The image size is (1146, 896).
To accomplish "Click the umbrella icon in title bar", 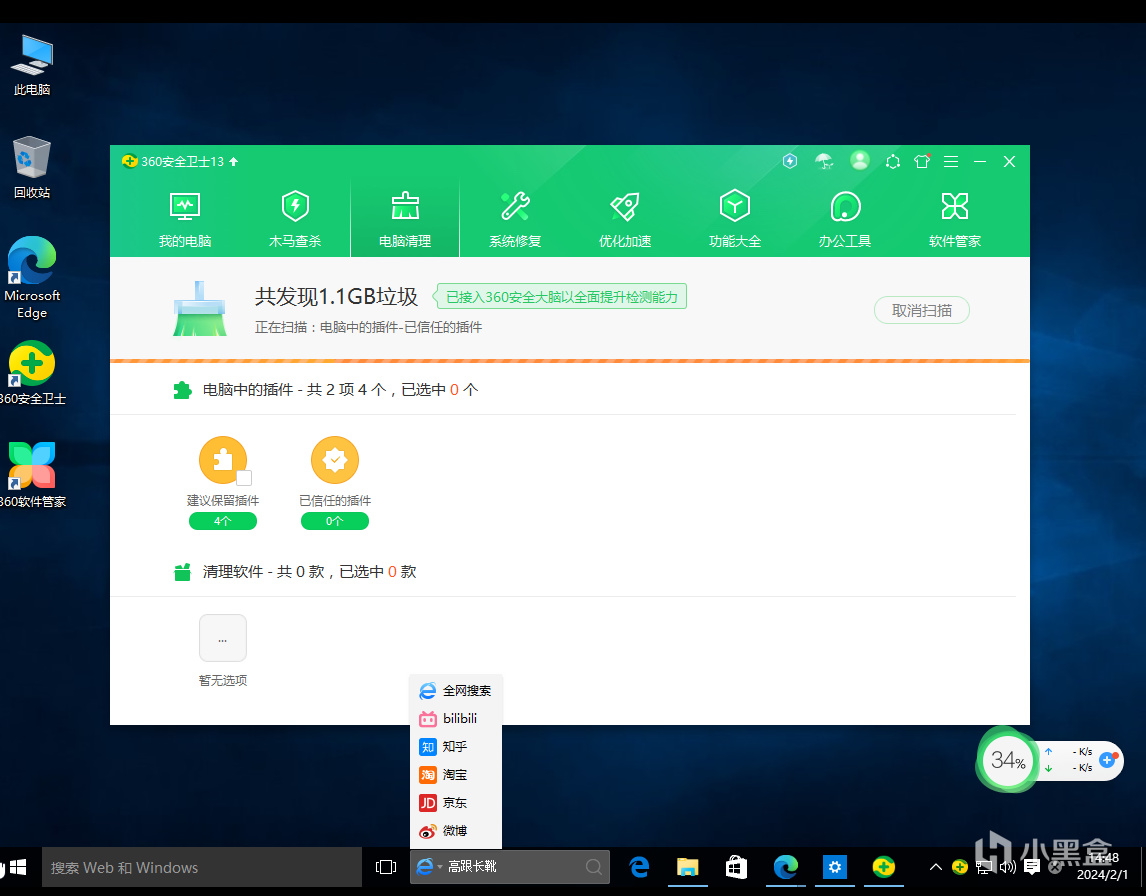I will [824, 162].
